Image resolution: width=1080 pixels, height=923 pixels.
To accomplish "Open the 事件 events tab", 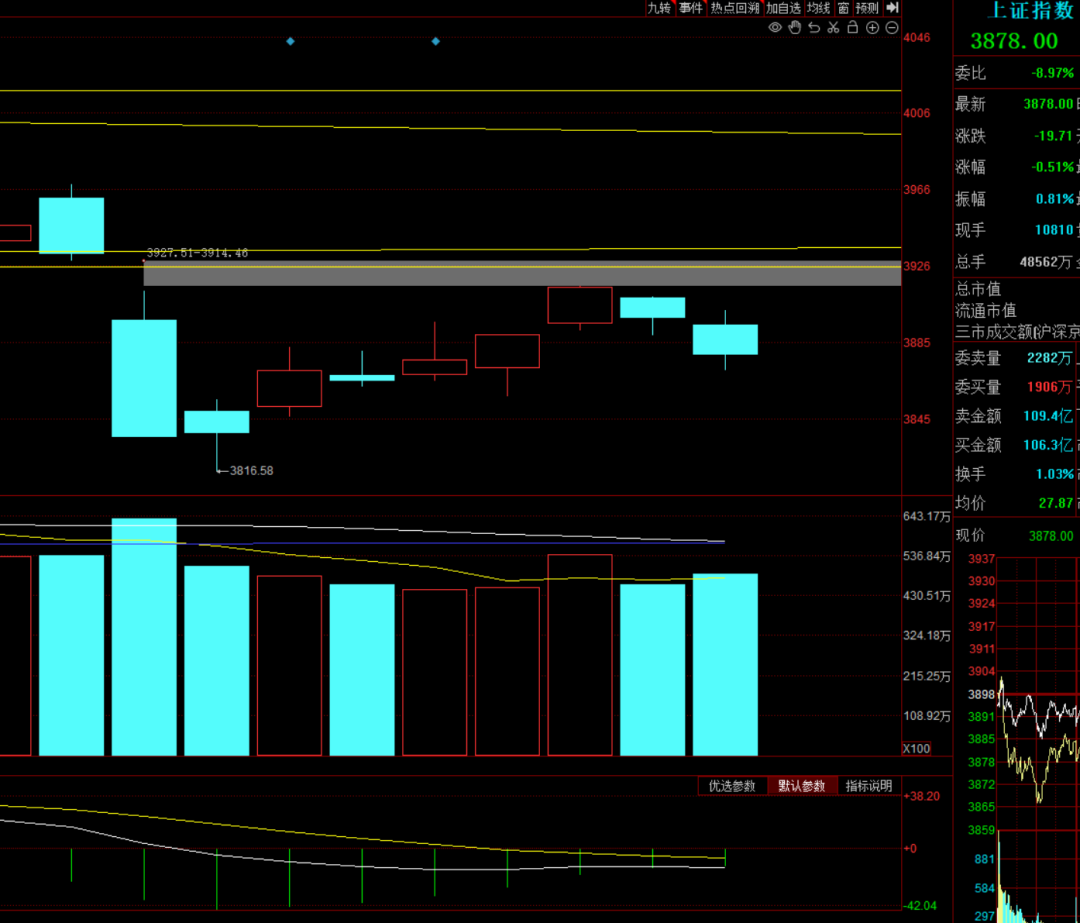I will tap(691, 8).
